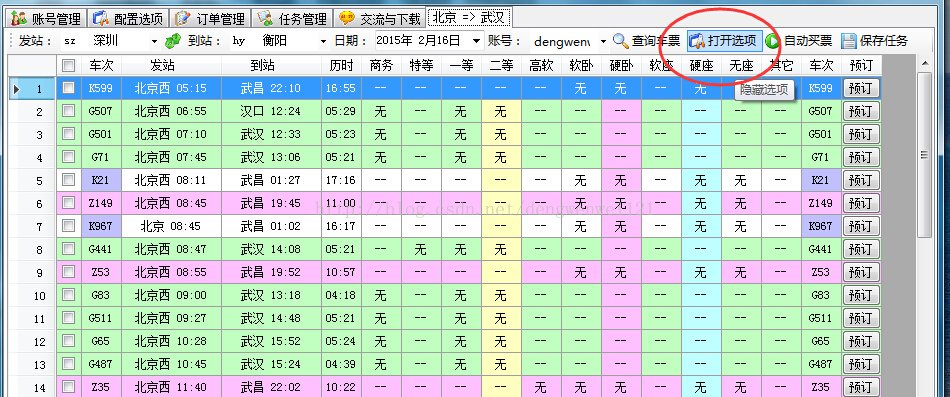Check the box for train G507

(x=69, y=111)
